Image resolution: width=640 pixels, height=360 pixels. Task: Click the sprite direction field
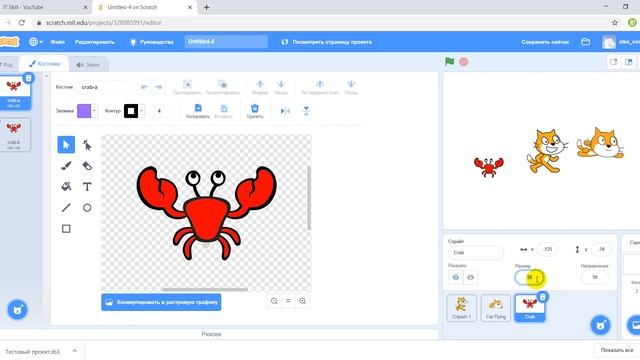[595, 277]
